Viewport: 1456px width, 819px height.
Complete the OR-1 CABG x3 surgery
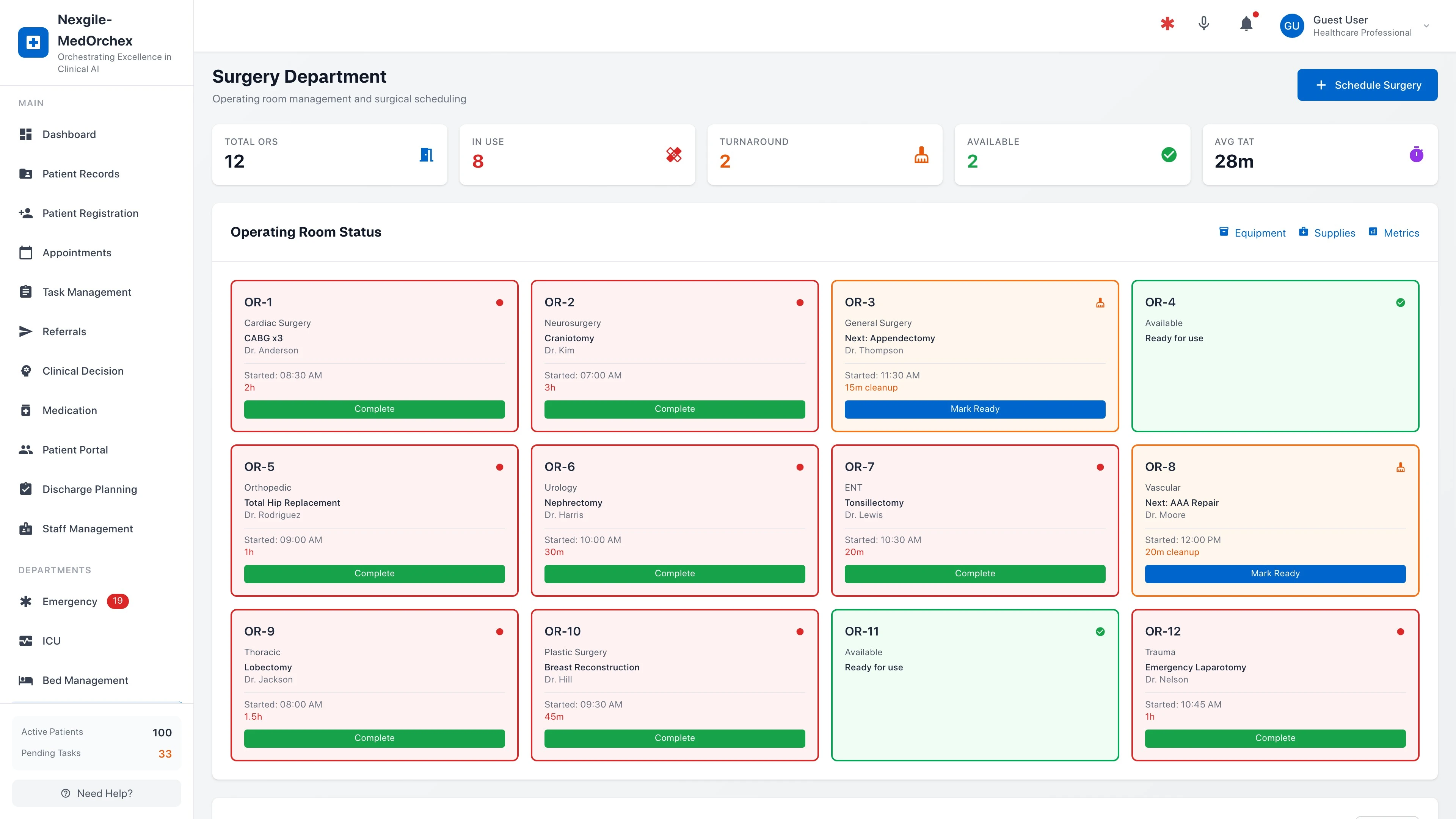click(x=374, y=409)
